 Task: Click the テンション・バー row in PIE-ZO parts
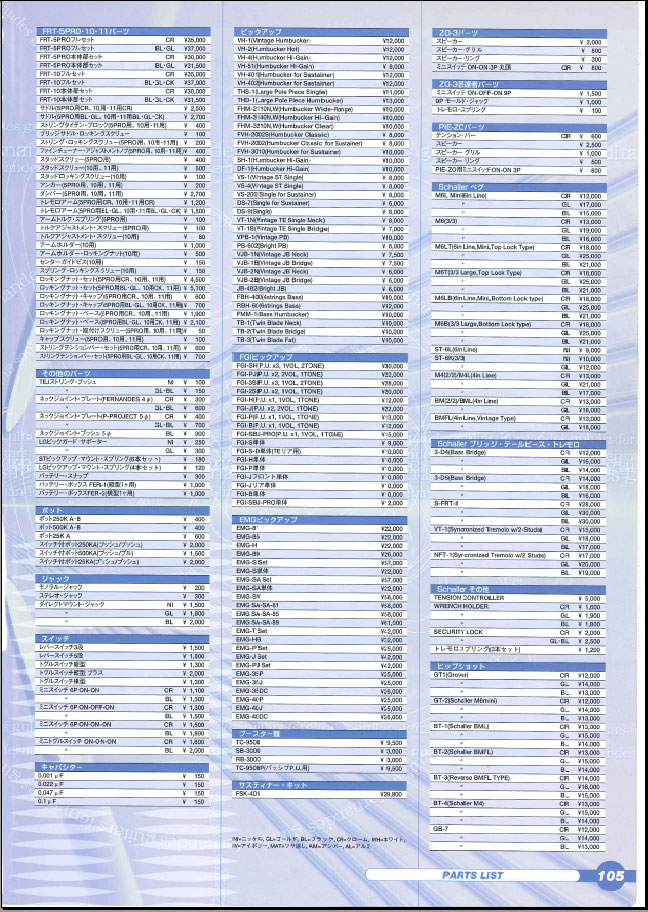519,136
